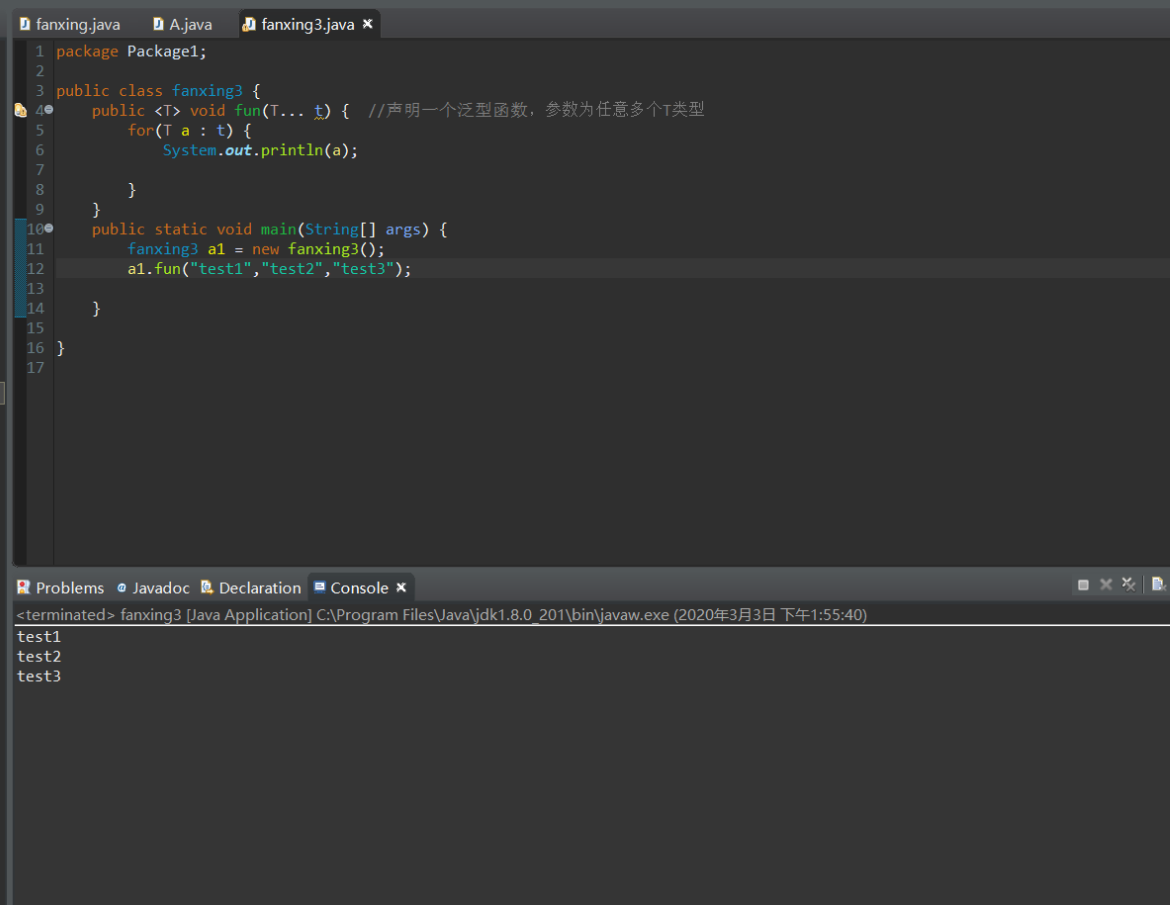Show the Declaration view tab

point(259,588)
